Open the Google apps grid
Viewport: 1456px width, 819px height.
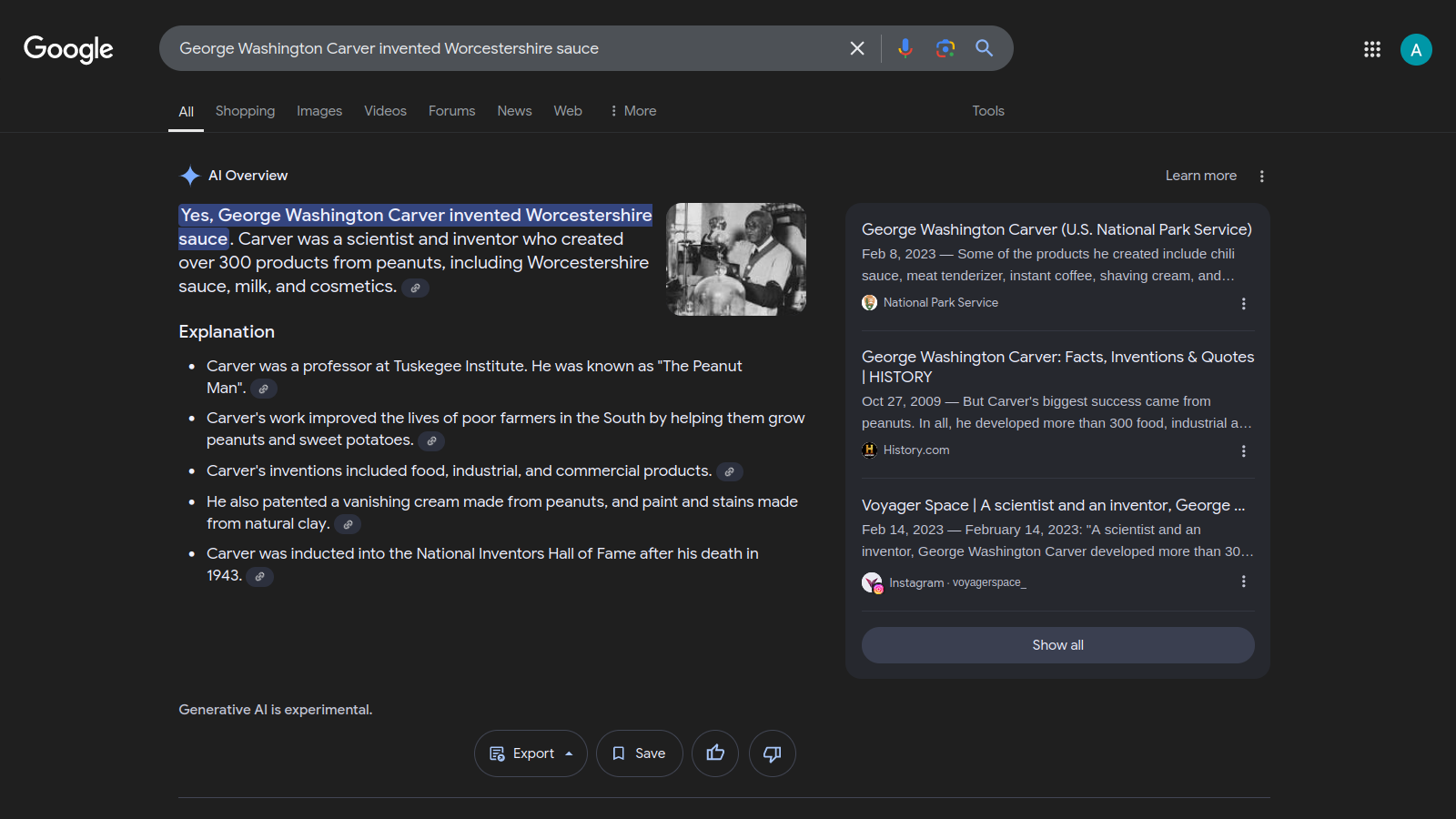1371,49
